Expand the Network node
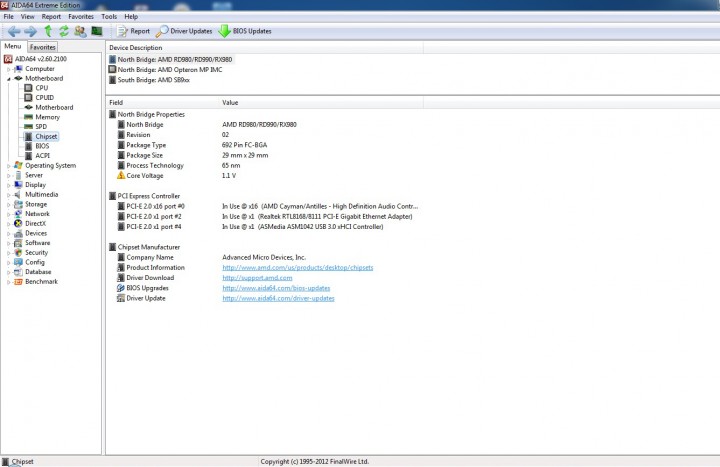The height and width of the screenshot is (467, 720). click(x=8, y=214)
